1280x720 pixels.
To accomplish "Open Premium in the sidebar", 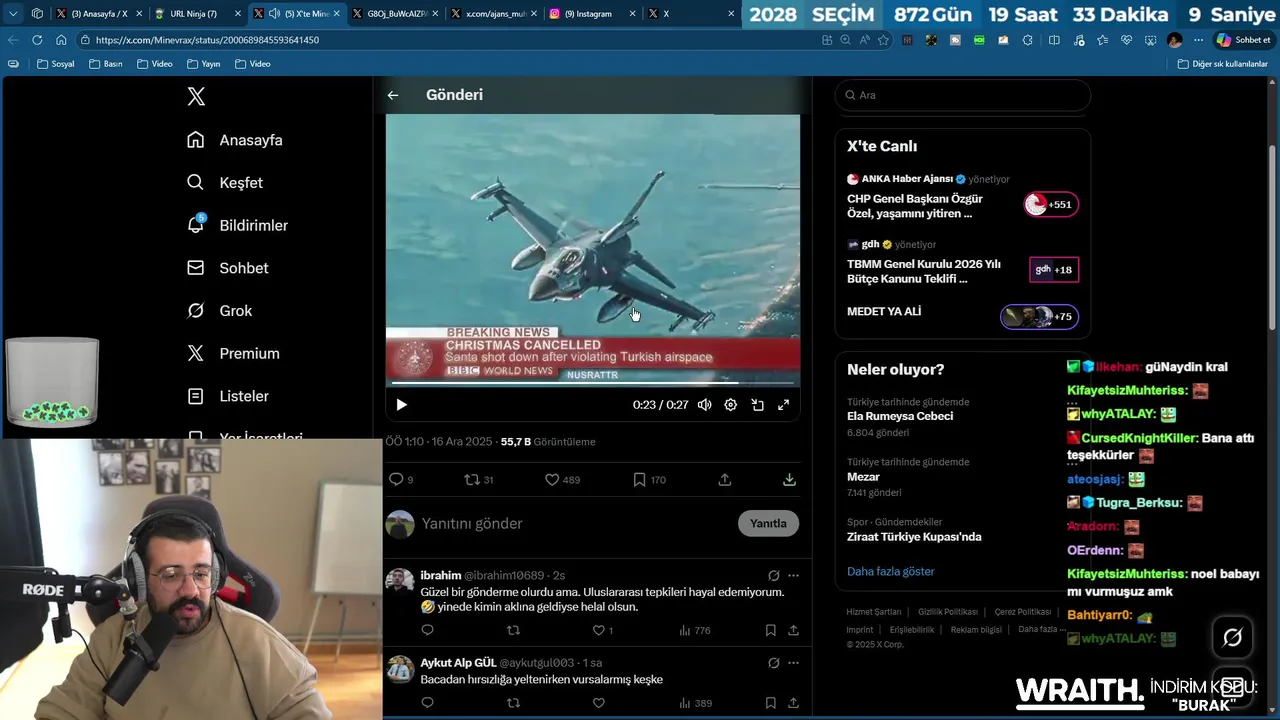I will coord(233,353).
